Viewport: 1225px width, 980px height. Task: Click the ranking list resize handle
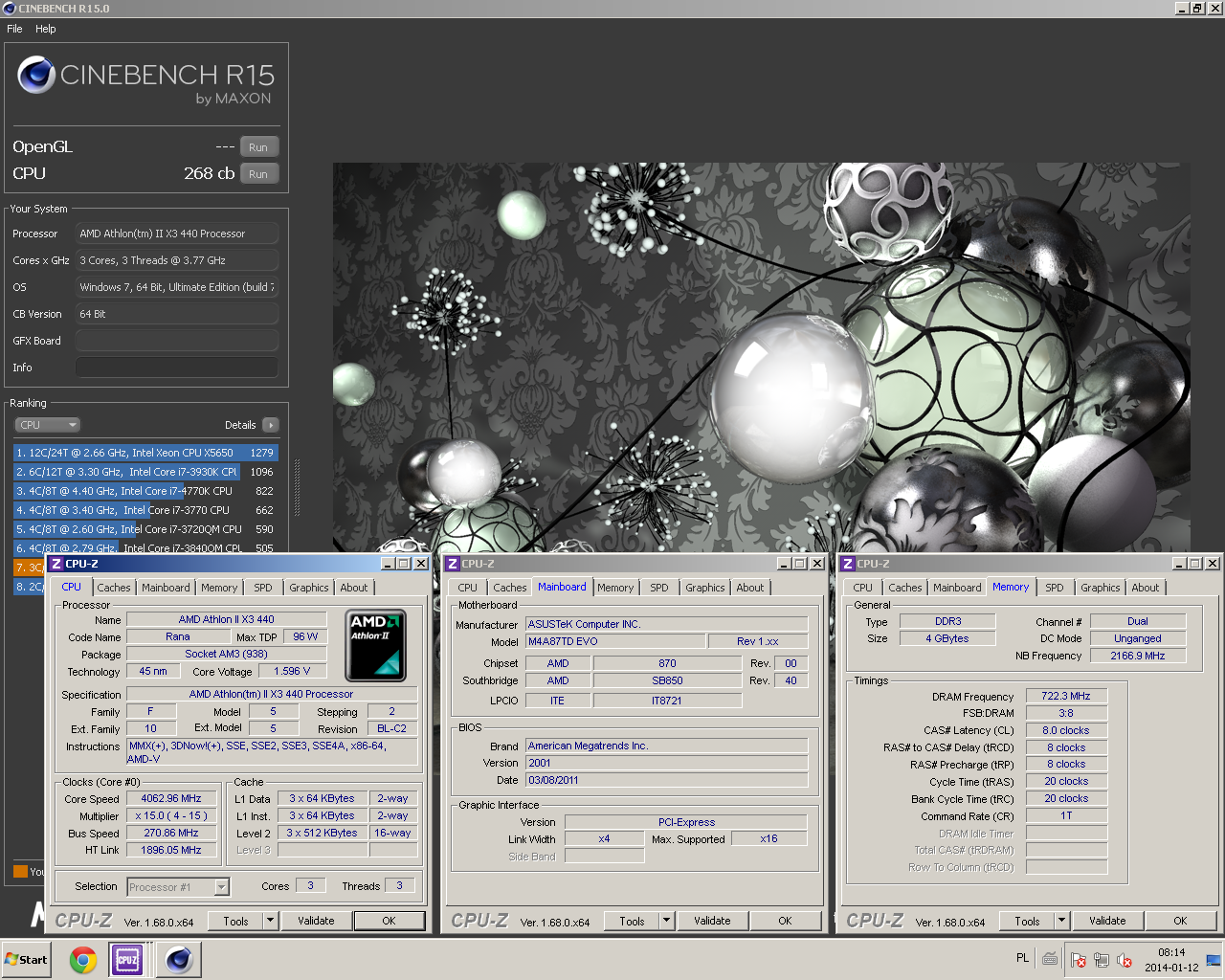297,488
